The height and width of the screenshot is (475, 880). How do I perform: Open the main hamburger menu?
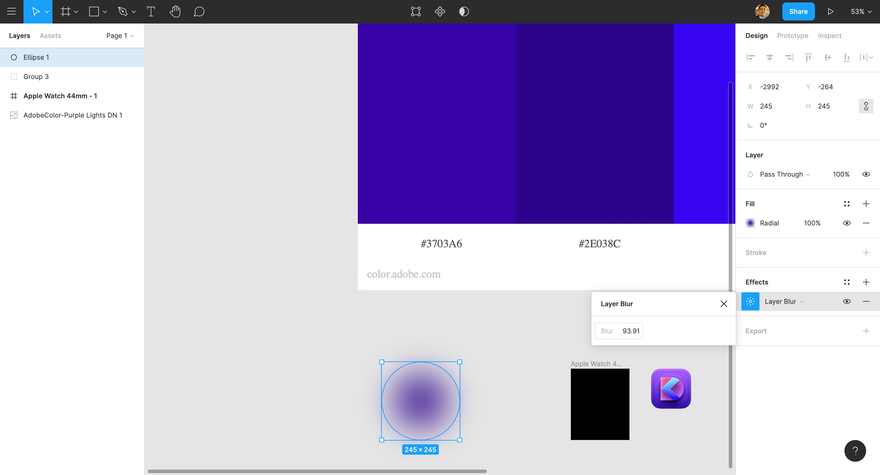tap(11, 11)
